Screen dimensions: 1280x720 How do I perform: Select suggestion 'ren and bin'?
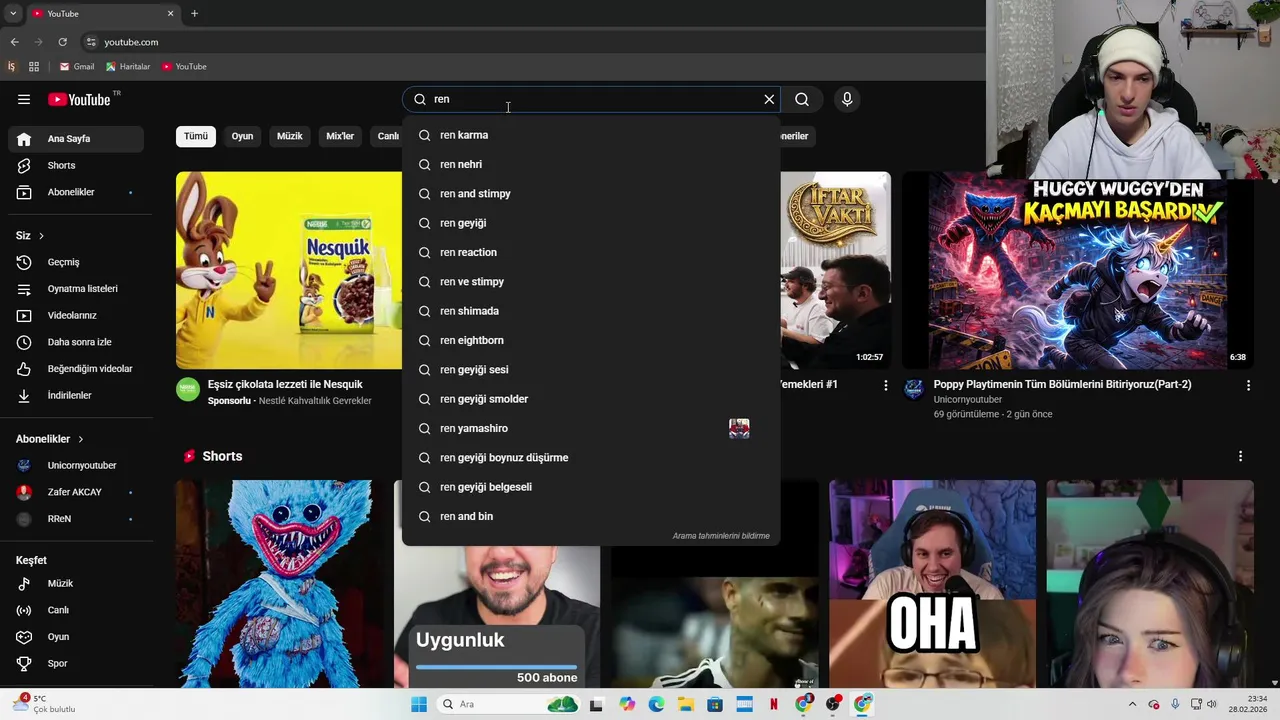coord(591,516)
